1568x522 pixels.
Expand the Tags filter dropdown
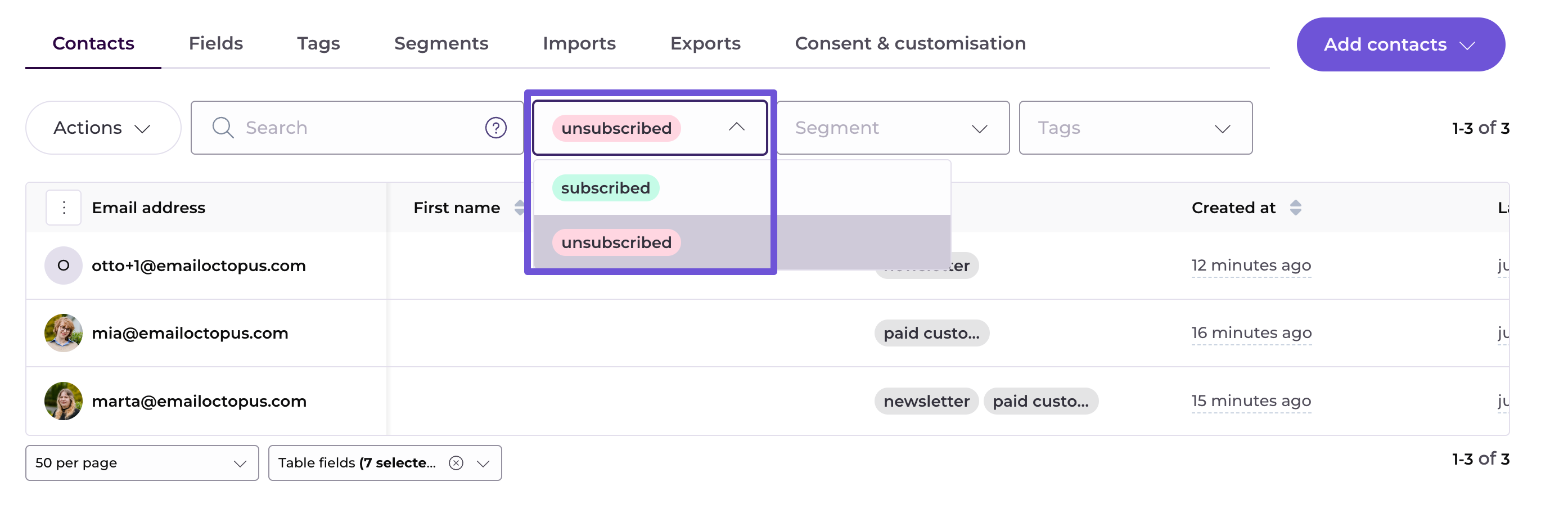point(1135,128)
